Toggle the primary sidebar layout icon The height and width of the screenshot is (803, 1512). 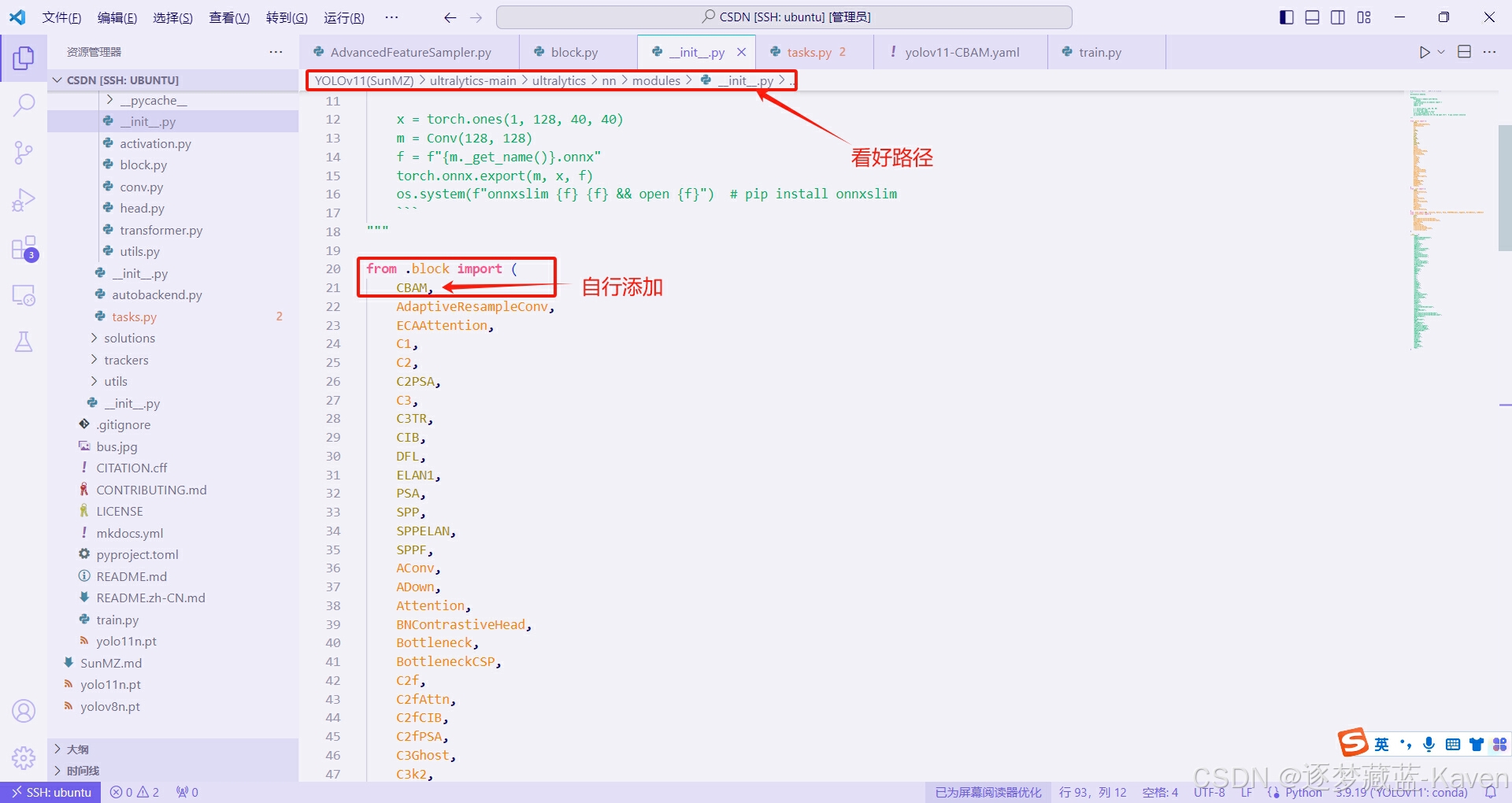tap(1286, 17)
